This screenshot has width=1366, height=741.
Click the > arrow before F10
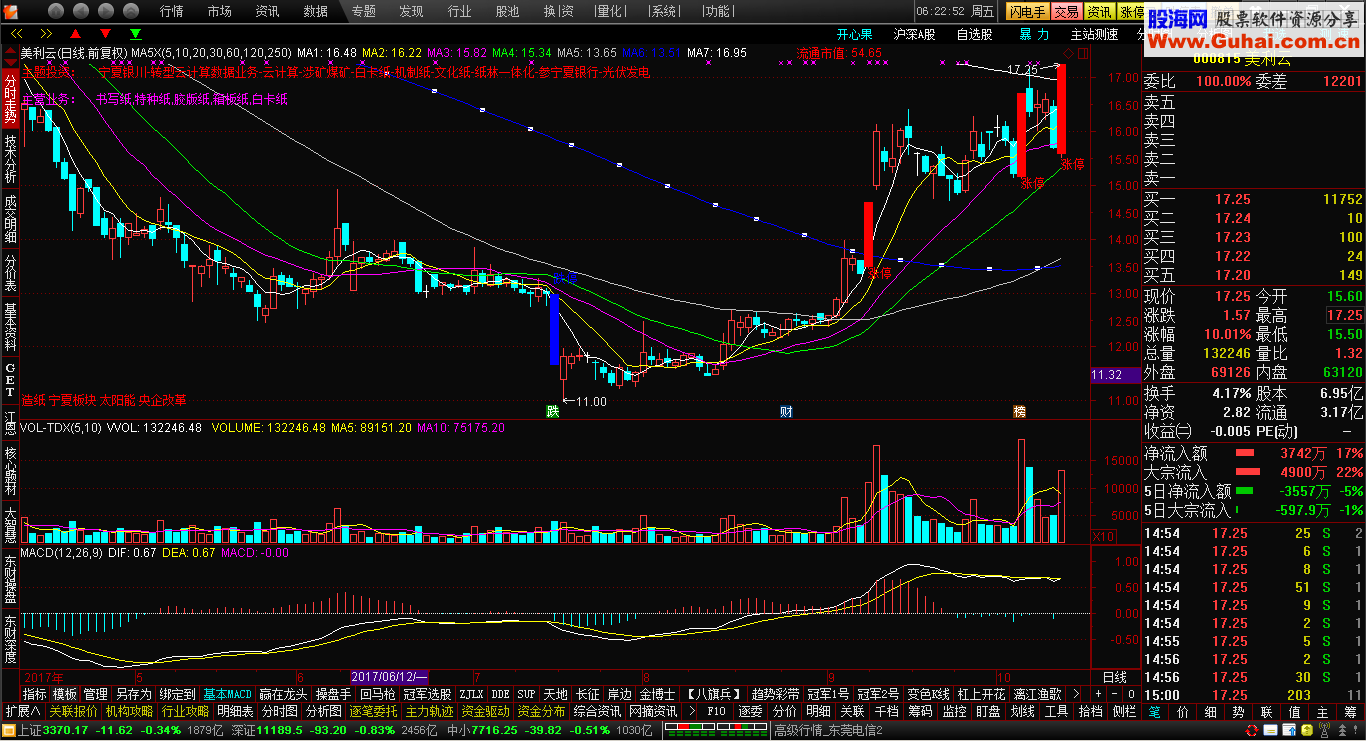(x=694, y=712)
